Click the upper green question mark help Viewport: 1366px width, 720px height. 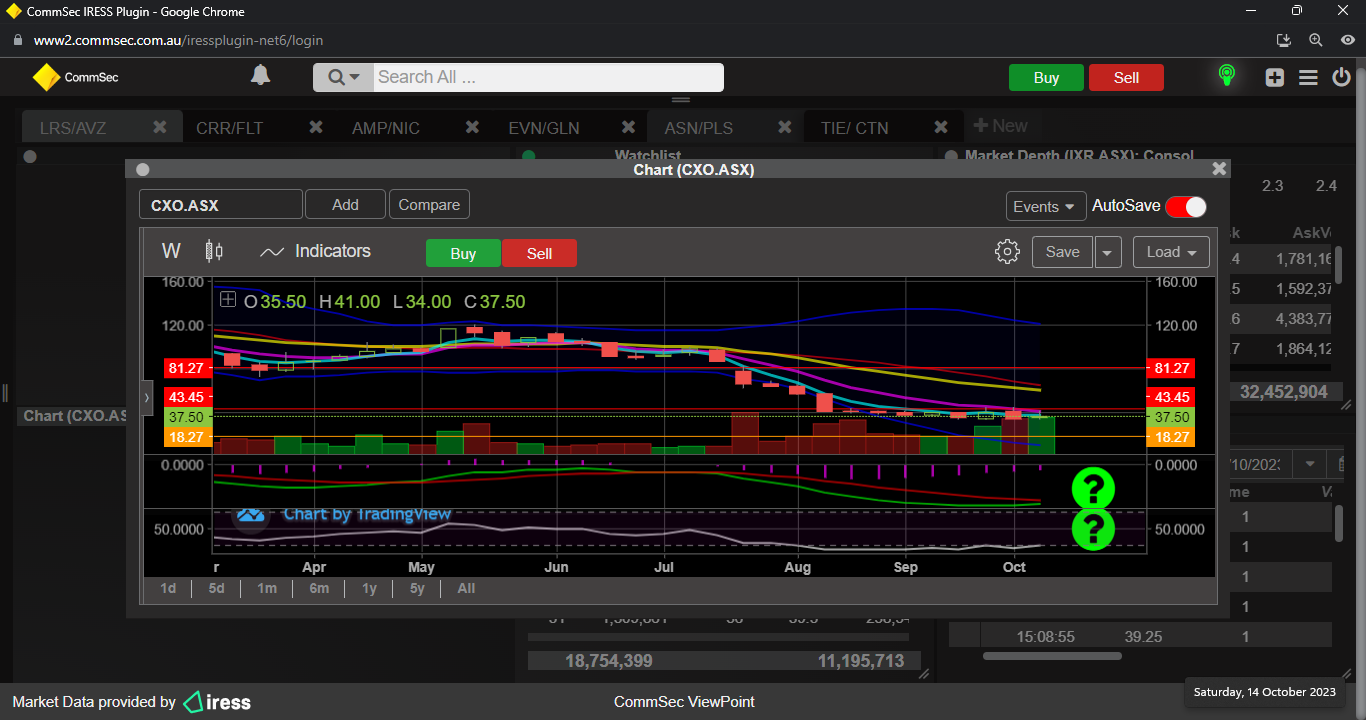1093,489
